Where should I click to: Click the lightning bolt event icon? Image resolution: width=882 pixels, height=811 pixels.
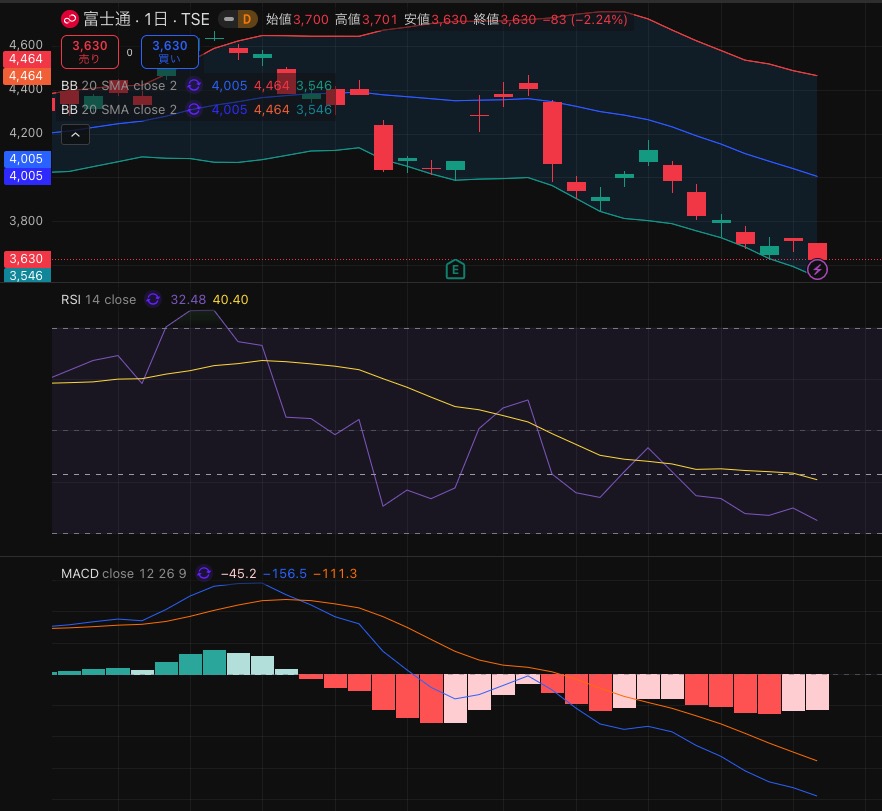pyautogui.click(x=817, y=269)
